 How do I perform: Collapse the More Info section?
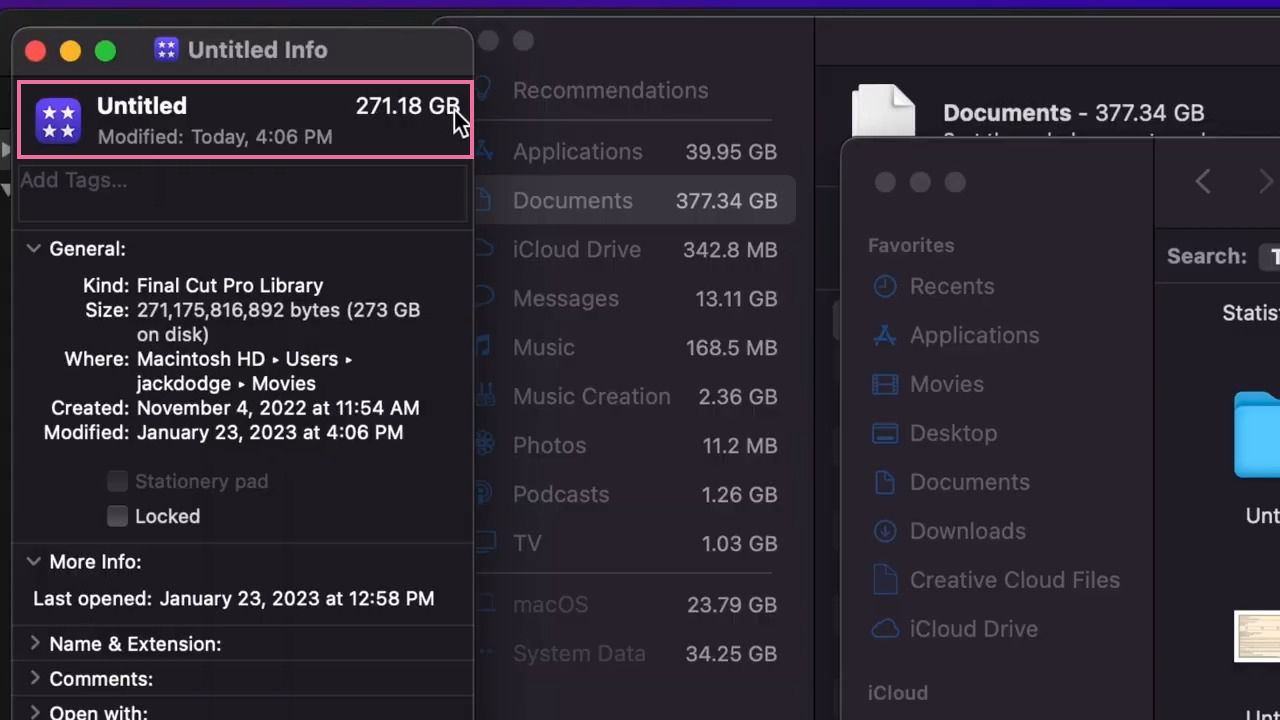pos(34,562)
